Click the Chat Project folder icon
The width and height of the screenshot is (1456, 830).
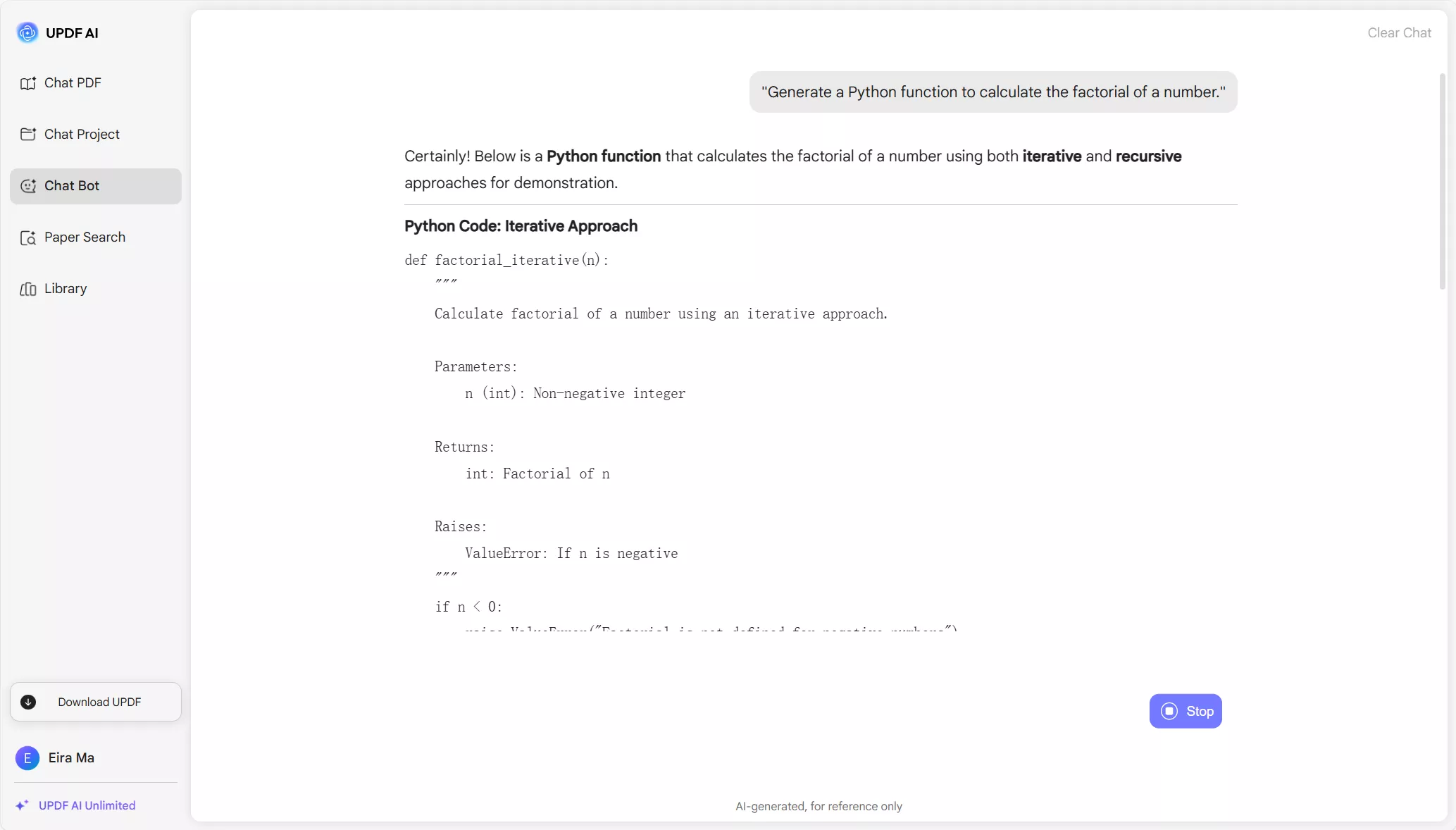tap(28, 135)
